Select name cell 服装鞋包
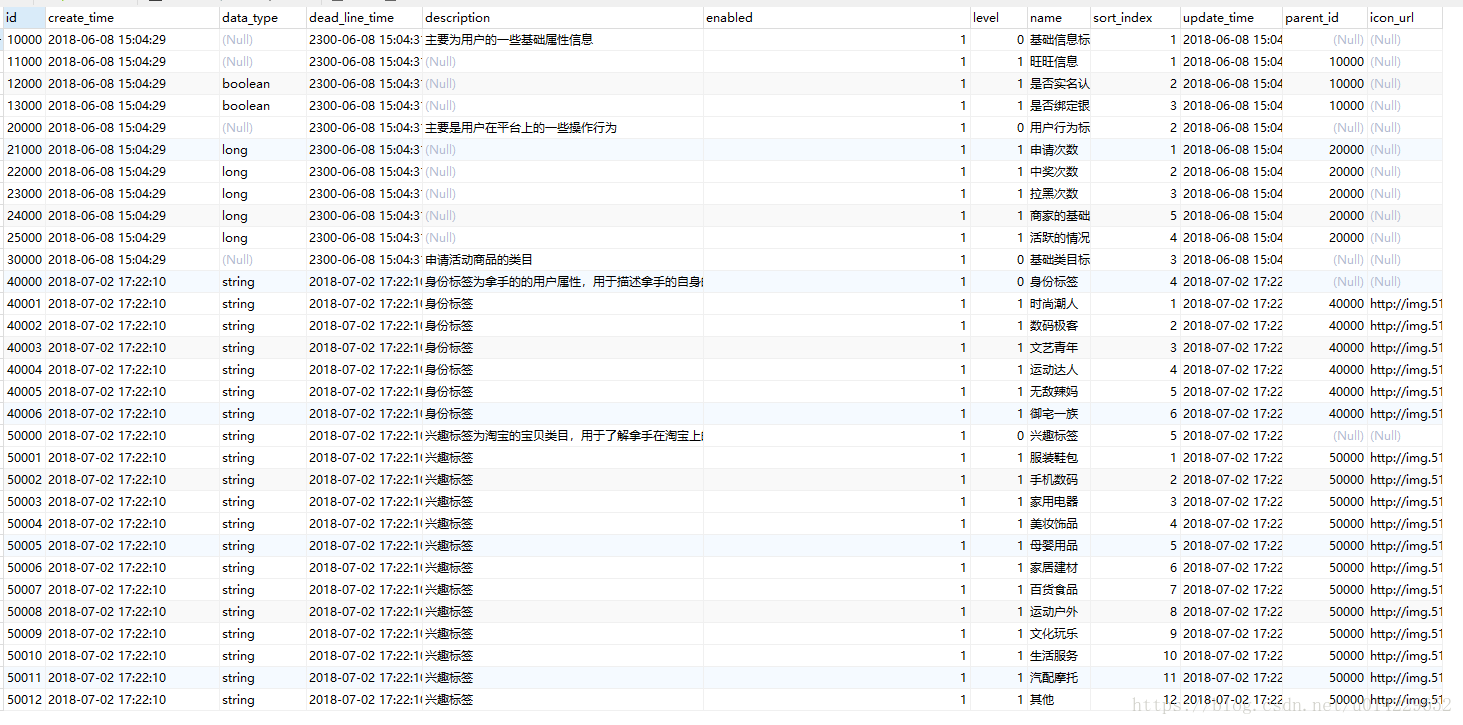Screen dimensions: 1463x725 1059,458
